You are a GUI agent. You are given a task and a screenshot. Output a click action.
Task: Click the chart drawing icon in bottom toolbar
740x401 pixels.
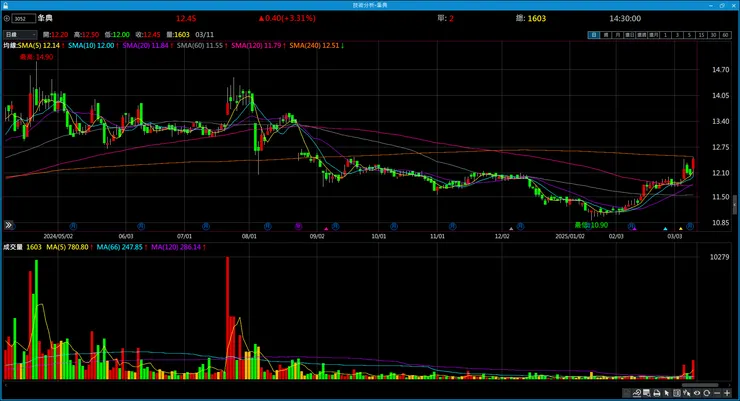pyautogui.click(x=637, y=393)
